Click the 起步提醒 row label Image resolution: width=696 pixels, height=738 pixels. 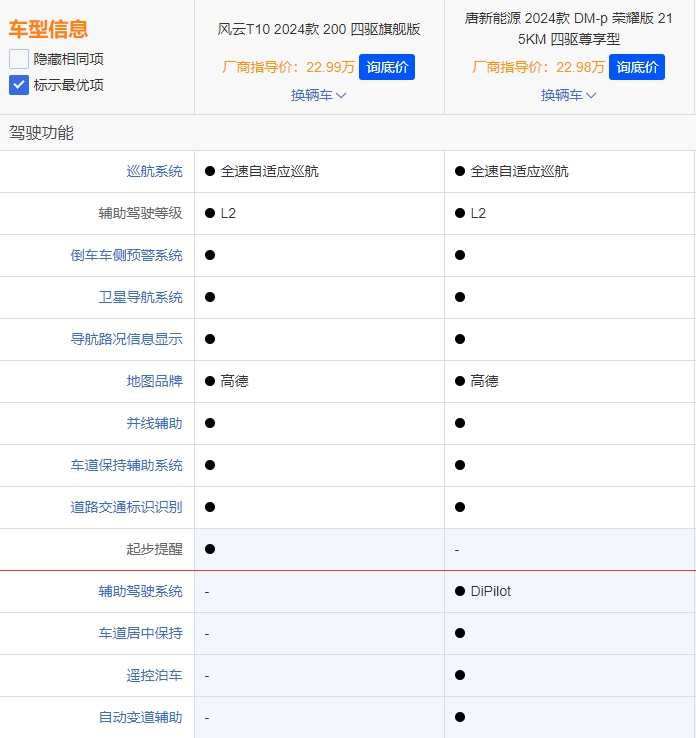coord(154,549)
